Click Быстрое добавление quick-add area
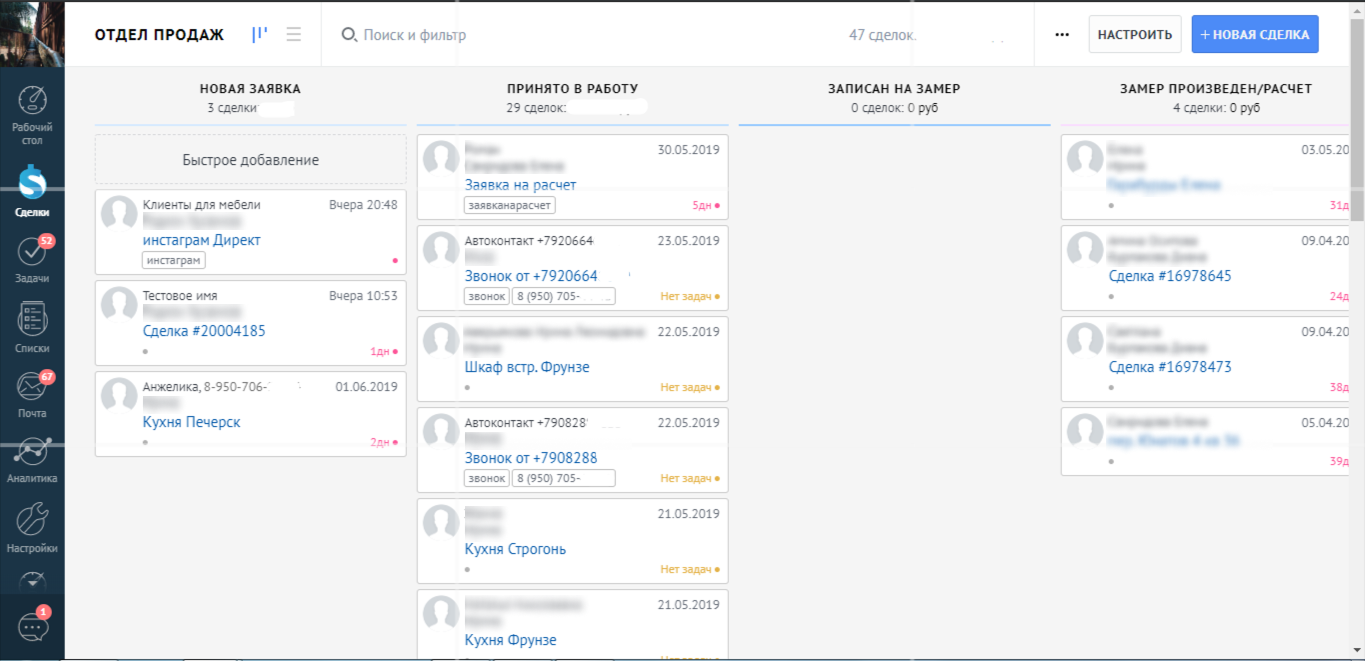This screenshot has height=661, width=1365. click(251, 160)
